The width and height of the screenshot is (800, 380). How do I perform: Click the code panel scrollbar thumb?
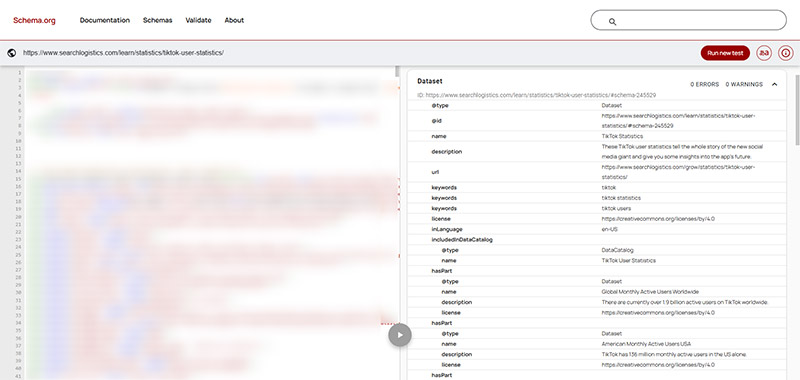[x=397, y=71]
